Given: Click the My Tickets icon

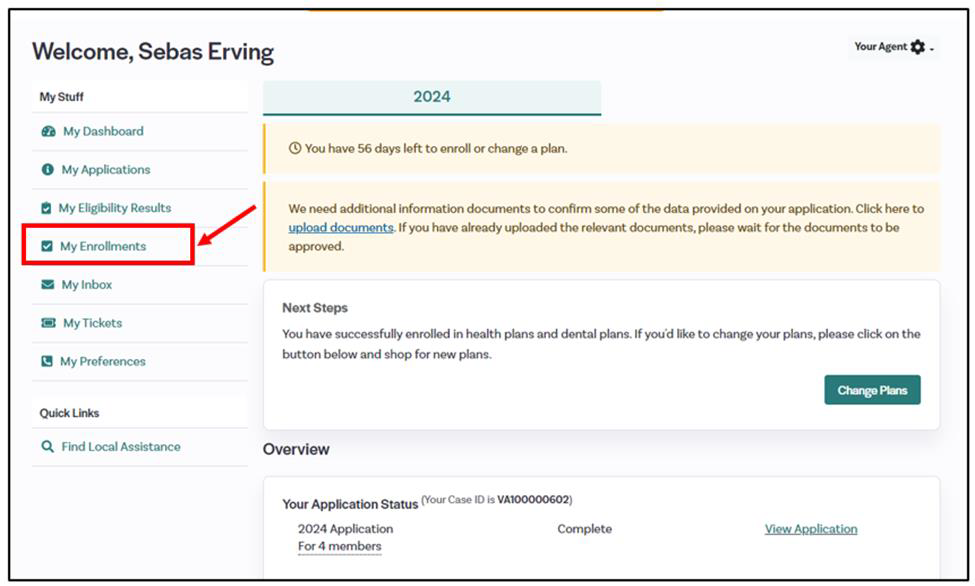Looking at the screenshot, I should (x=48, y=324).
